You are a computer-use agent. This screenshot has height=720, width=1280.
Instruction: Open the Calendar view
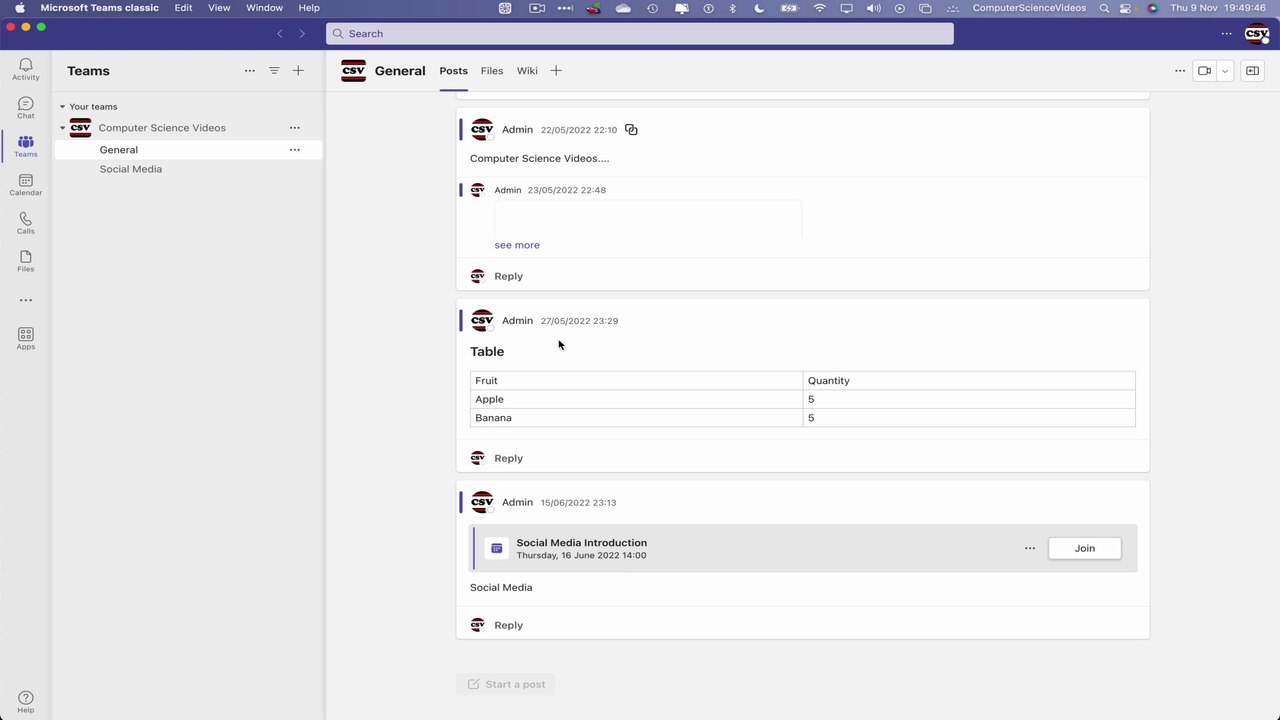tap(26, 185)
